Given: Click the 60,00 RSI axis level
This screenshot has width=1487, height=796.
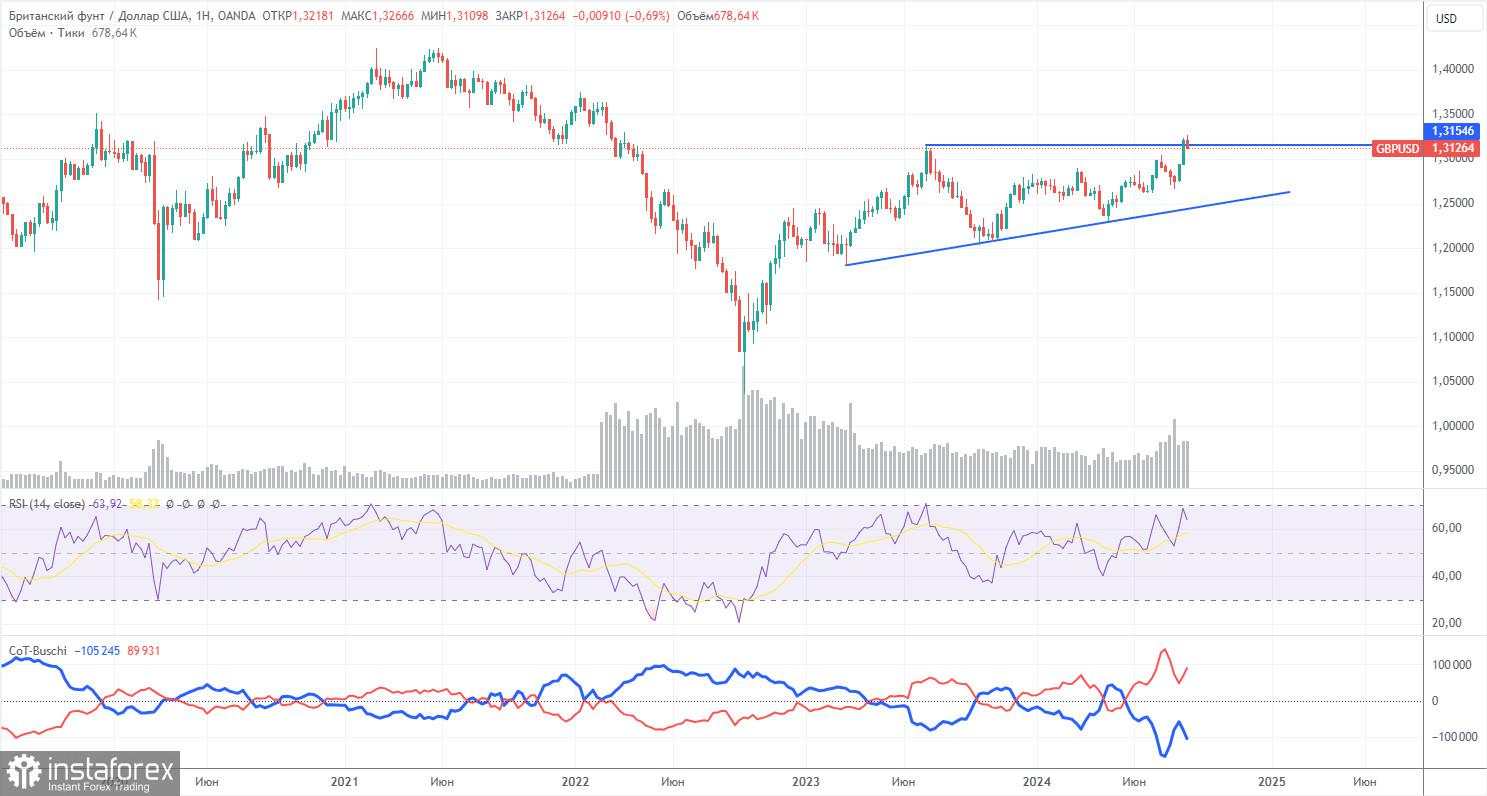Looking at the screenshot, I should (x=1448, y=528).
